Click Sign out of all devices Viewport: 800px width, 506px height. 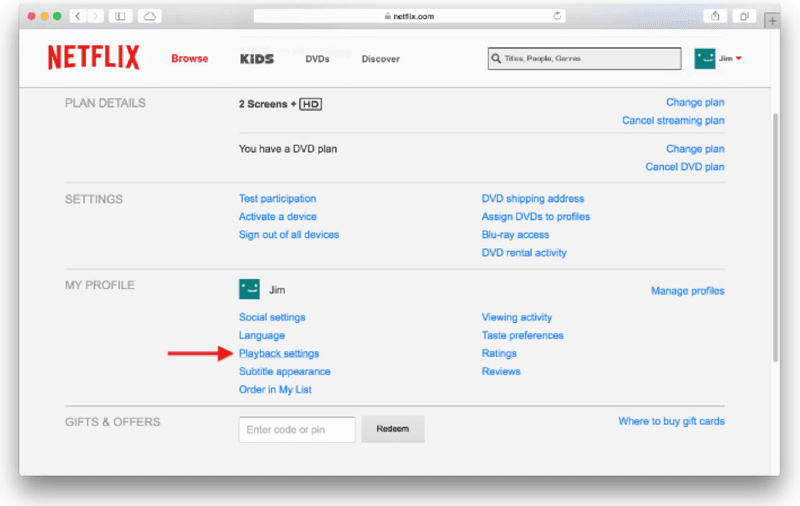(x=289, y=235)
